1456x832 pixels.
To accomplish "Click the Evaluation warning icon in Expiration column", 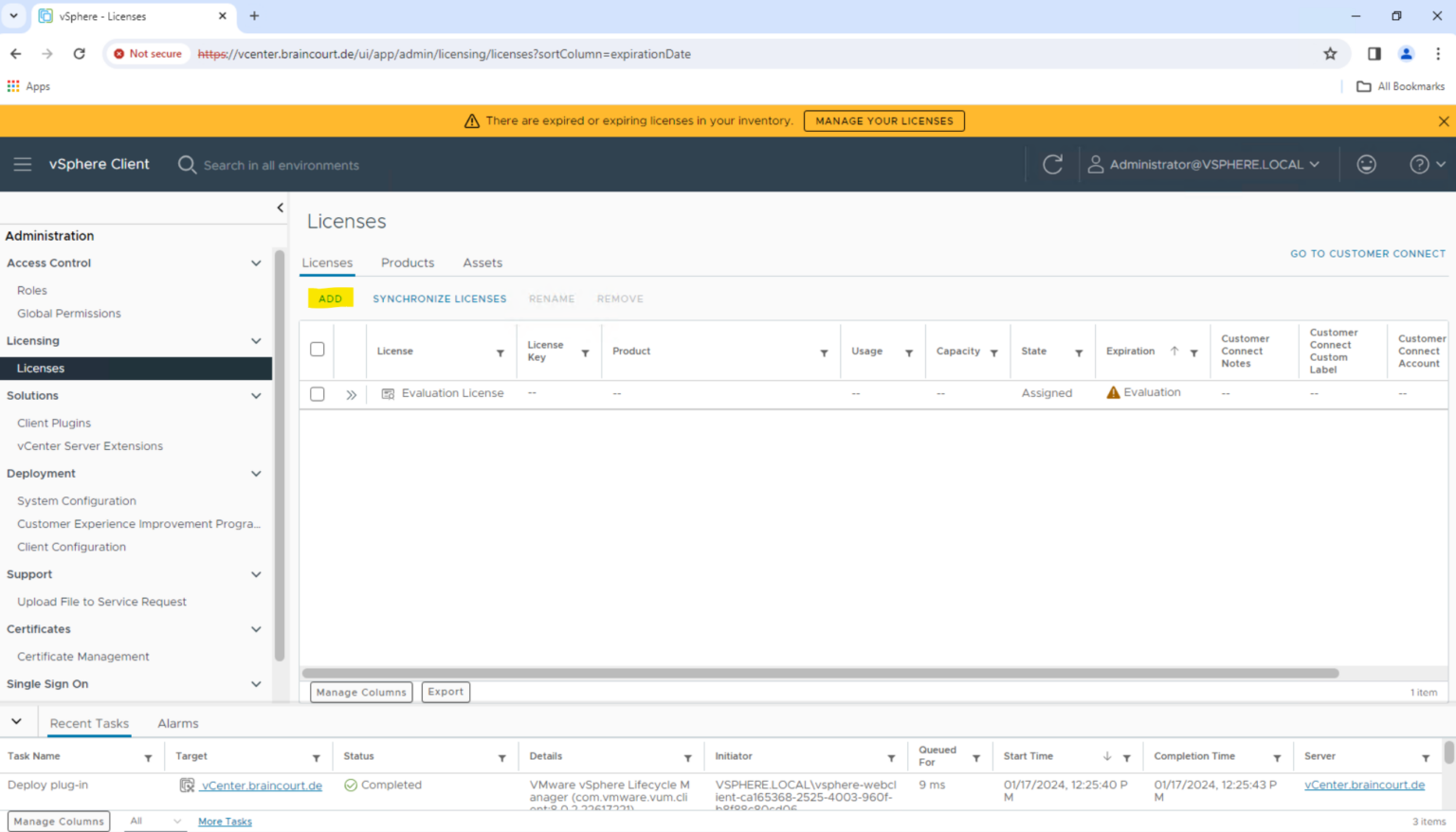I will click(x=1113, y=391).
